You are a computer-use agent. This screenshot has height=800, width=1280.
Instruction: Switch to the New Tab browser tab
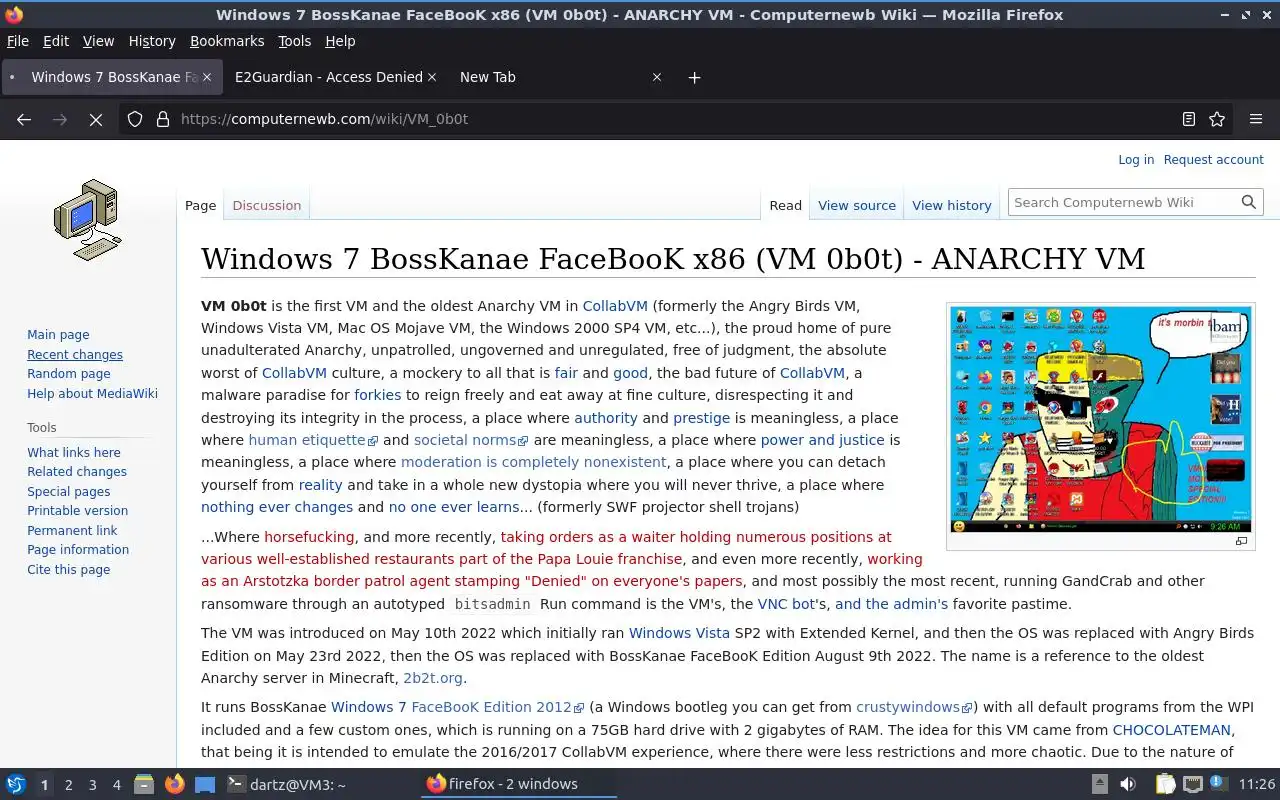[x=488, y=77]
